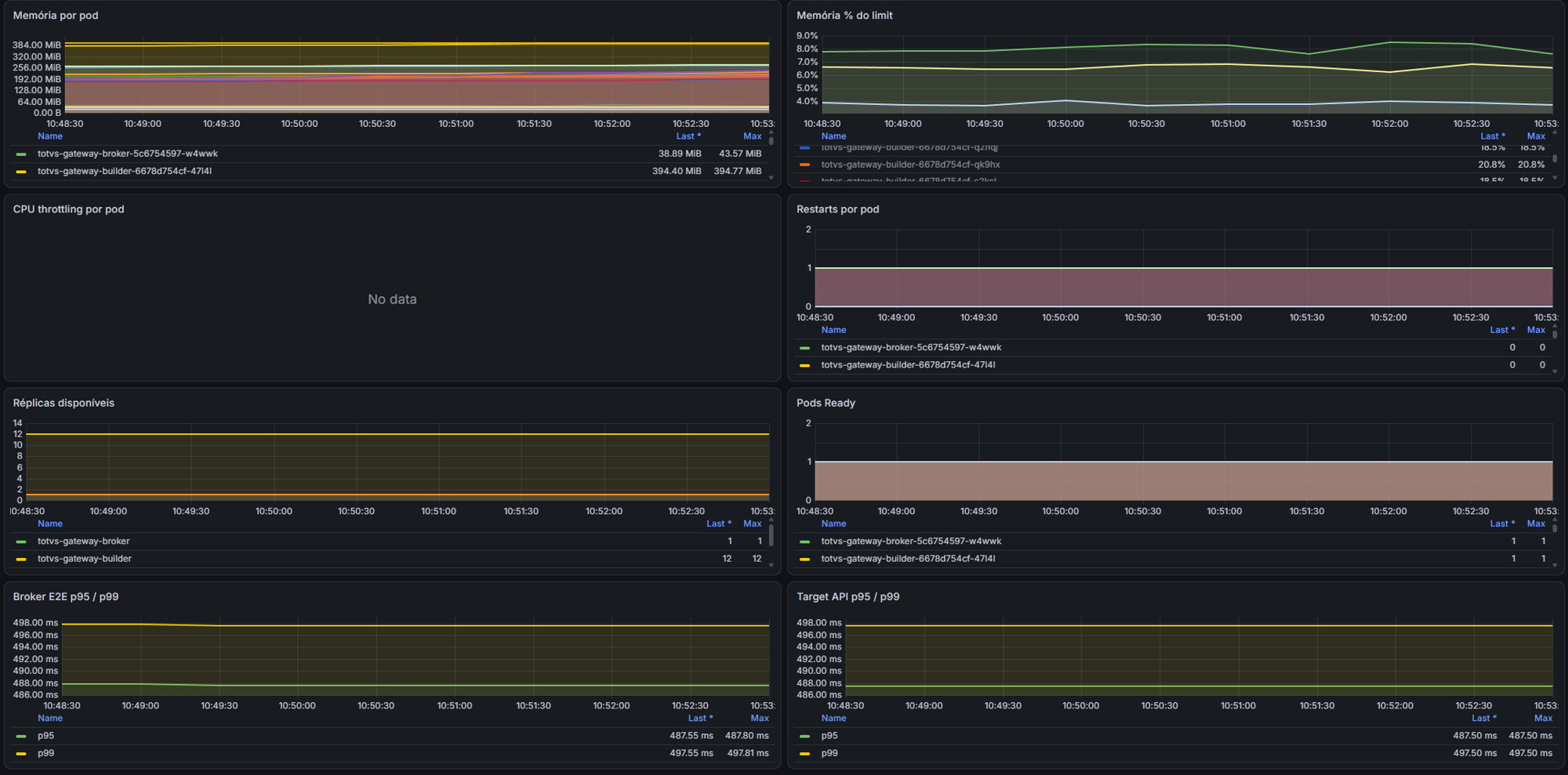Click '497.81 ms' max value in Broker E2E

coord(748,753)
